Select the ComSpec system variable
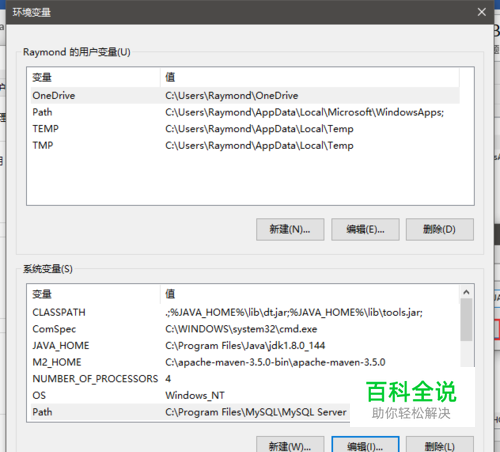The image size is (500, 452). click(x=245, y=329)
